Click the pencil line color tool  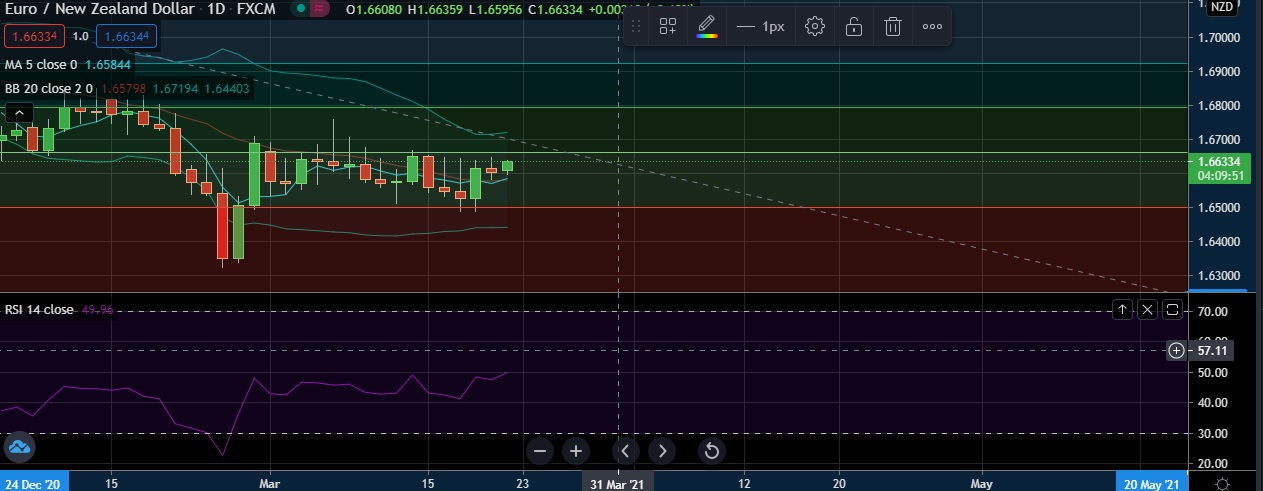coord(707,27)
